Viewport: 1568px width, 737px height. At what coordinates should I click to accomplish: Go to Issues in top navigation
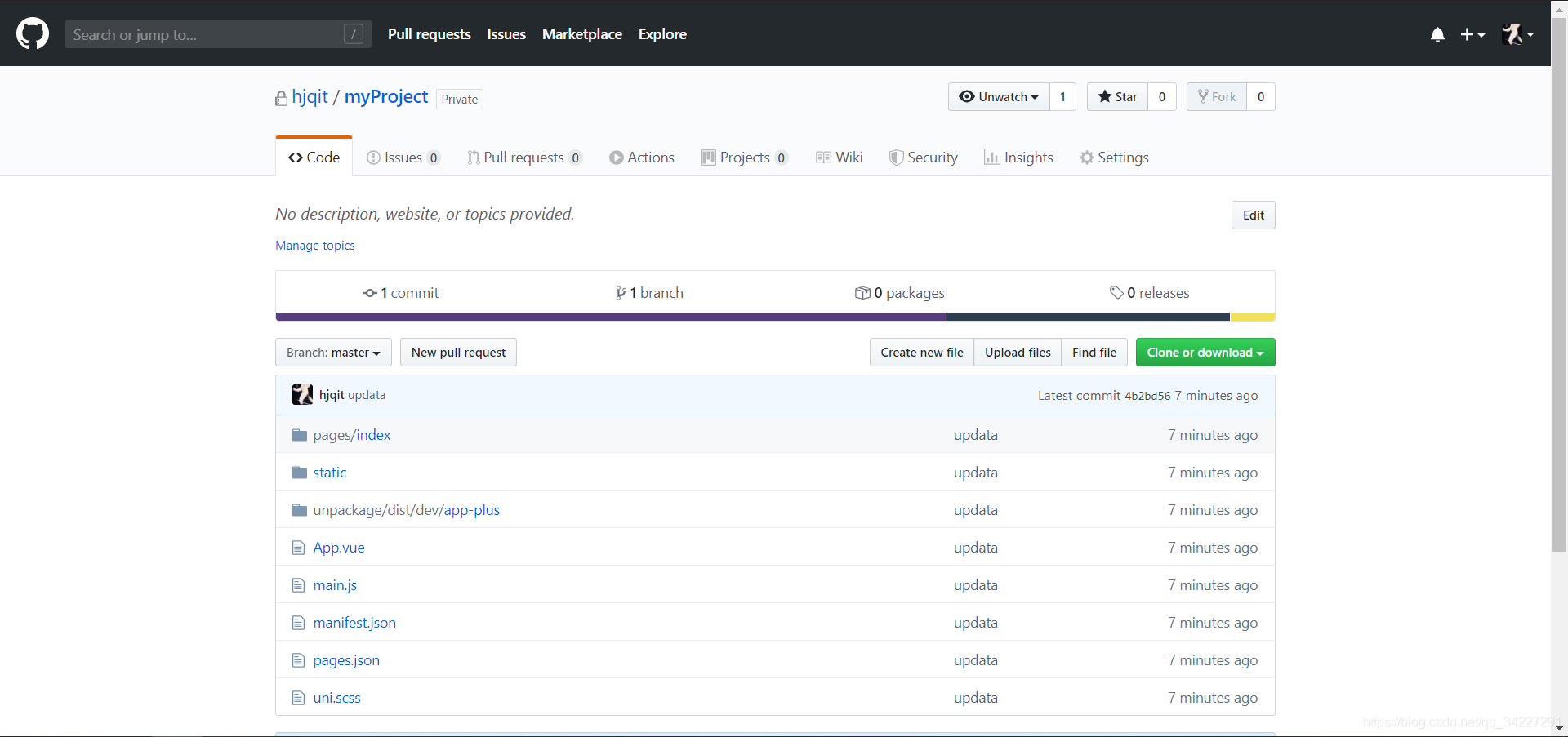coord(506,34)
